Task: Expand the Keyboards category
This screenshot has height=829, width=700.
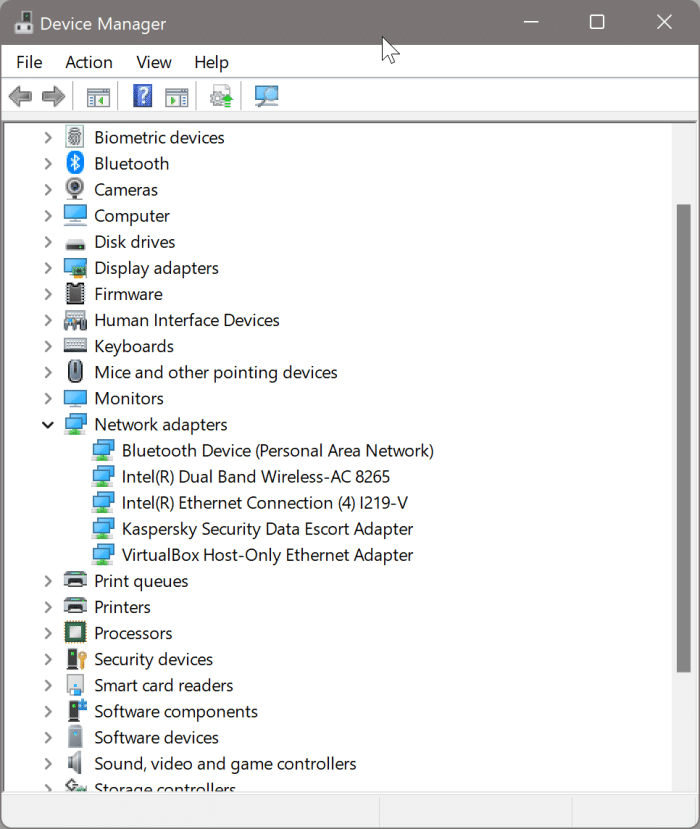Action: click(x=48, y=346)
